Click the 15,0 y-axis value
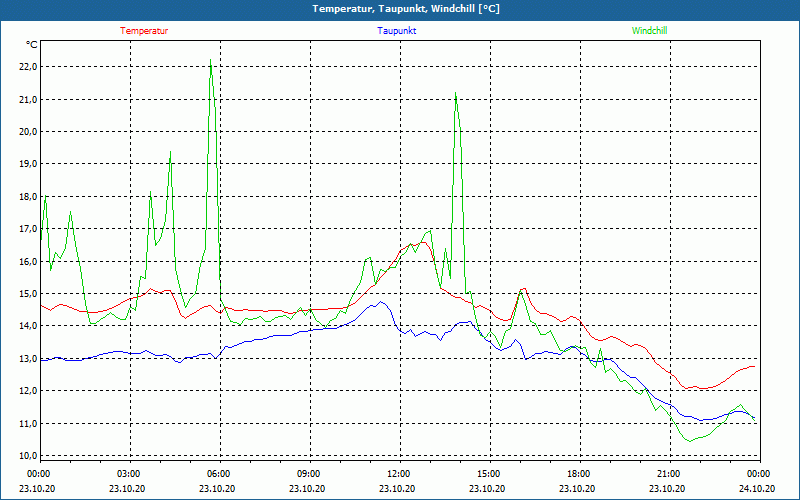800x500 pixels. click(x=28, y=294)
